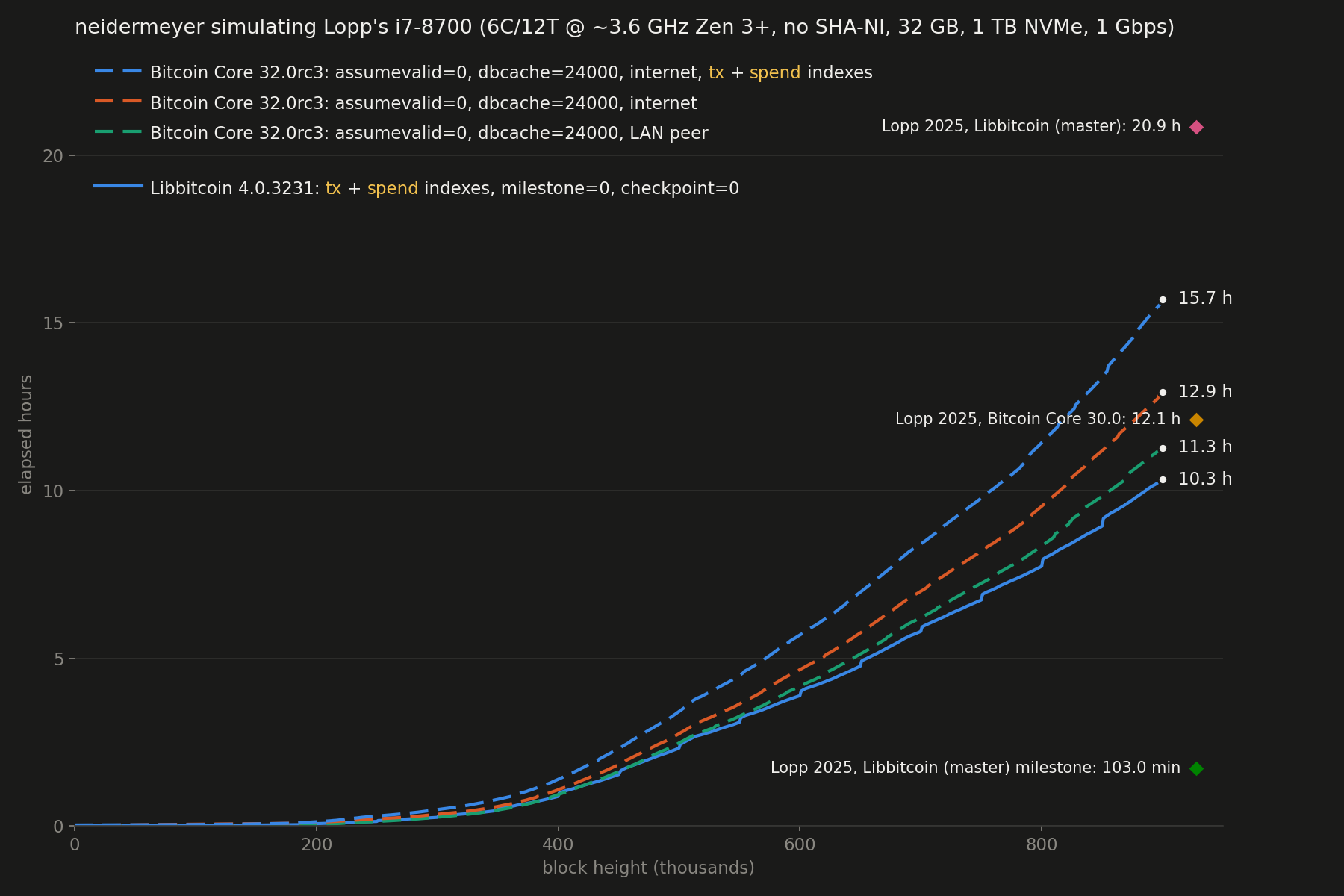Image resolution: width=1344 pixels, height=896 pixels.
Task: Select the legend text ending with 'LAN peer'
Action: pyautogui.click(x=429, y=134)
